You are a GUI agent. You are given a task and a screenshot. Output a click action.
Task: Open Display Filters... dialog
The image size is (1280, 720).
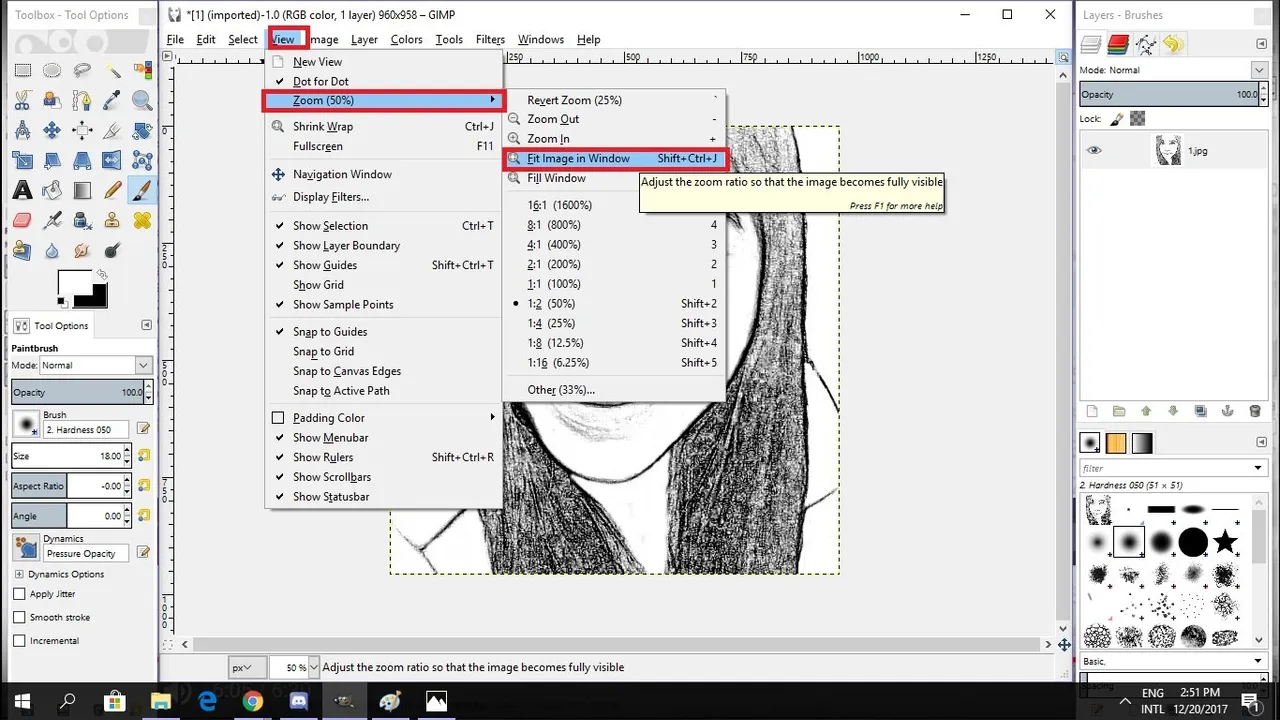point(383,197)
